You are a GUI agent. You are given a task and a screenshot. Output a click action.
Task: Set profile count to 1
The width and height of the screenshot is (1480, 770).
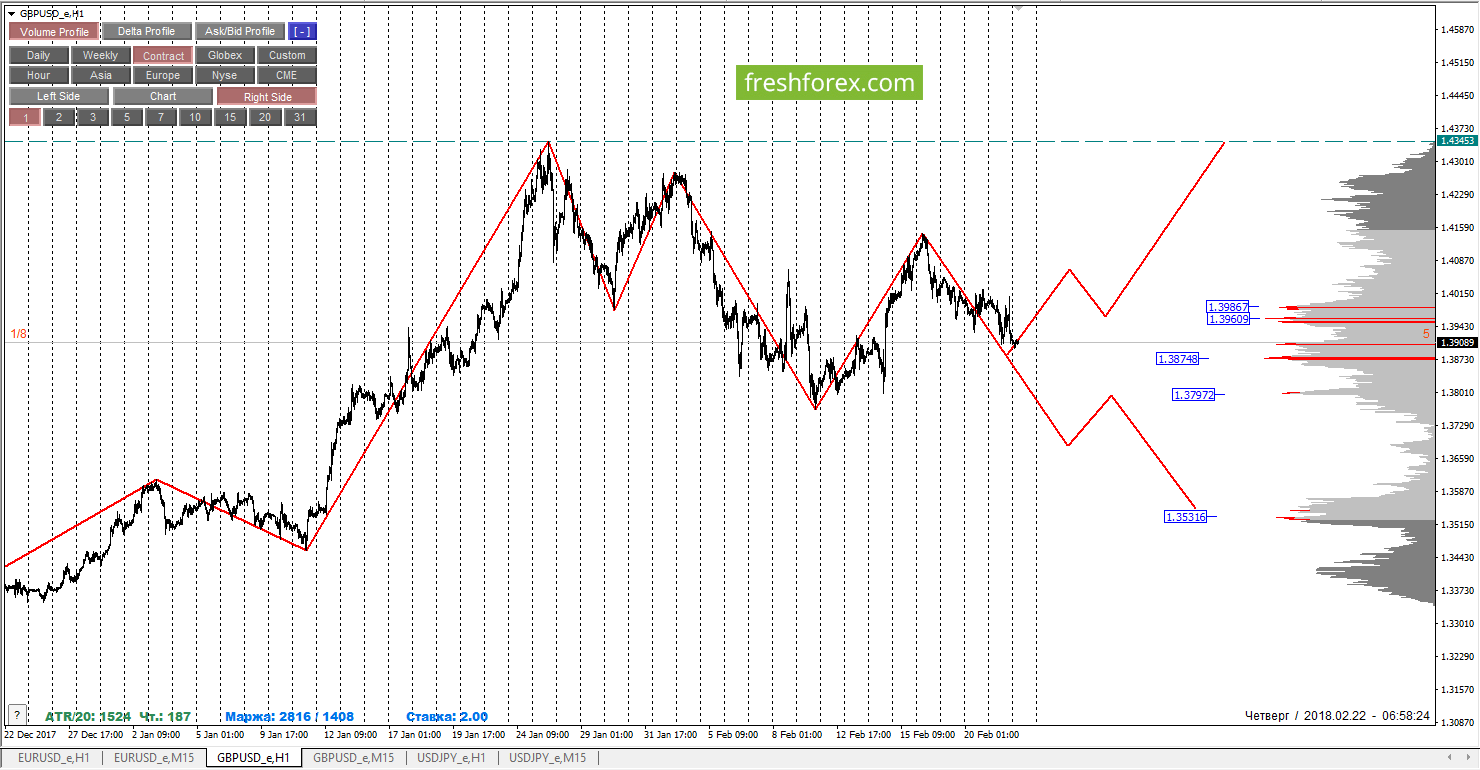(25, 117)
